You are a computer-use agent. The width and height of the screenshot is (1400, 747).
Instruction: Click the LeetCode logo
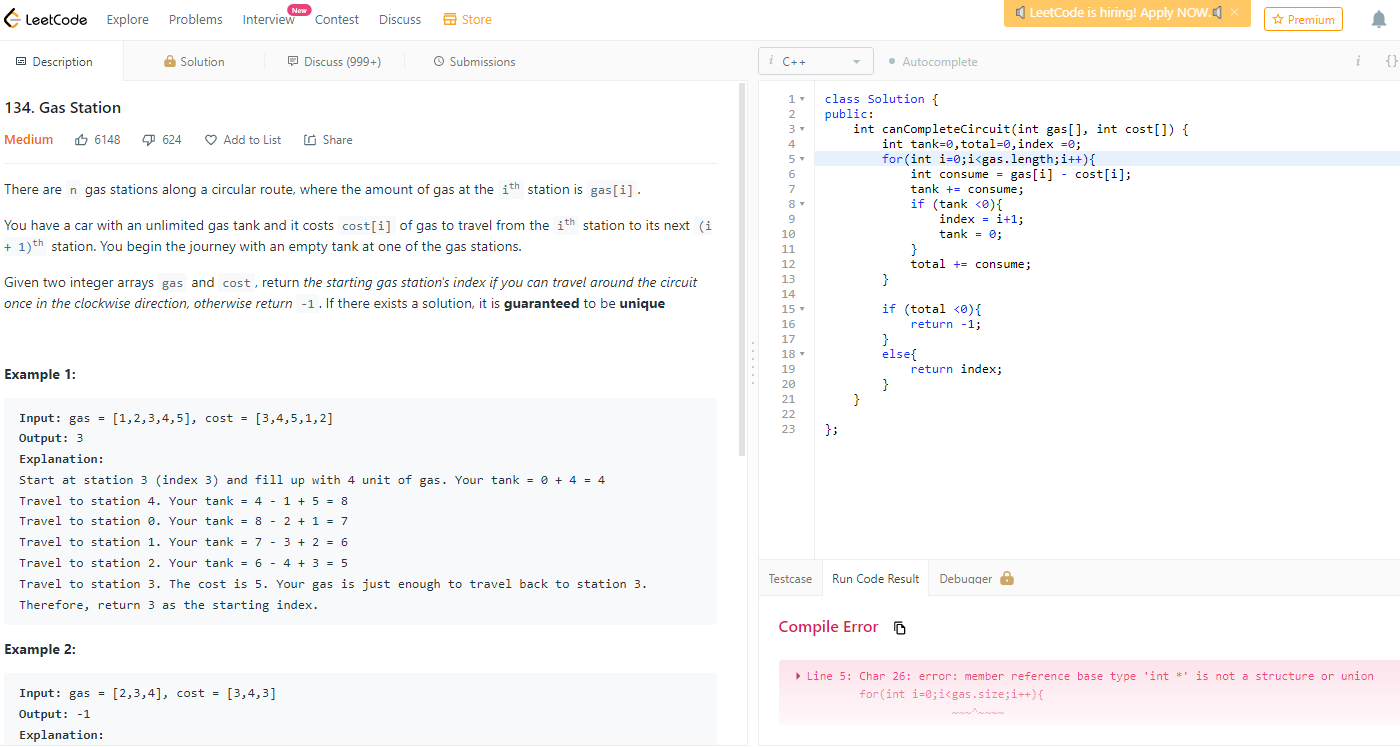46,19
